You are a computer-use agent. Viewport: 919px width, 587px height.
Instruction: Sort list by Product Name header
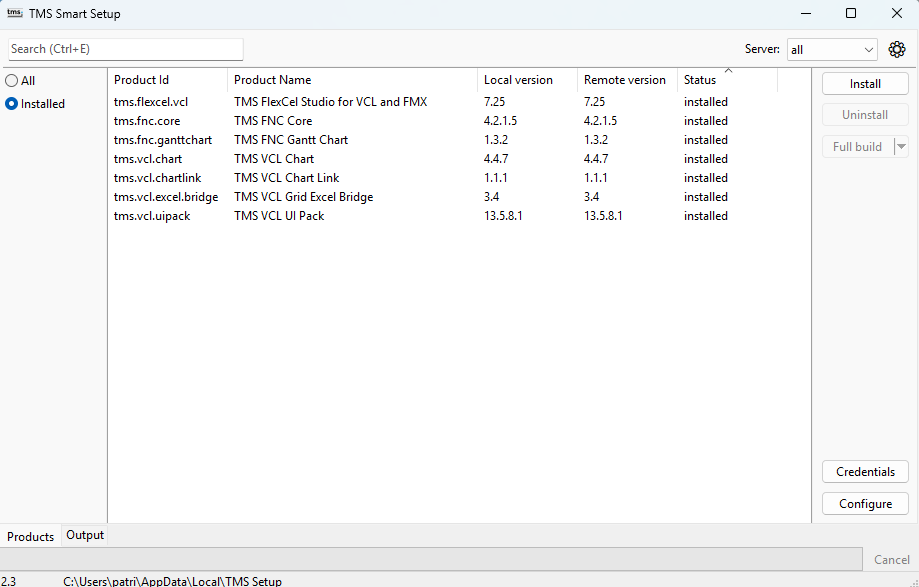(272, 80)
